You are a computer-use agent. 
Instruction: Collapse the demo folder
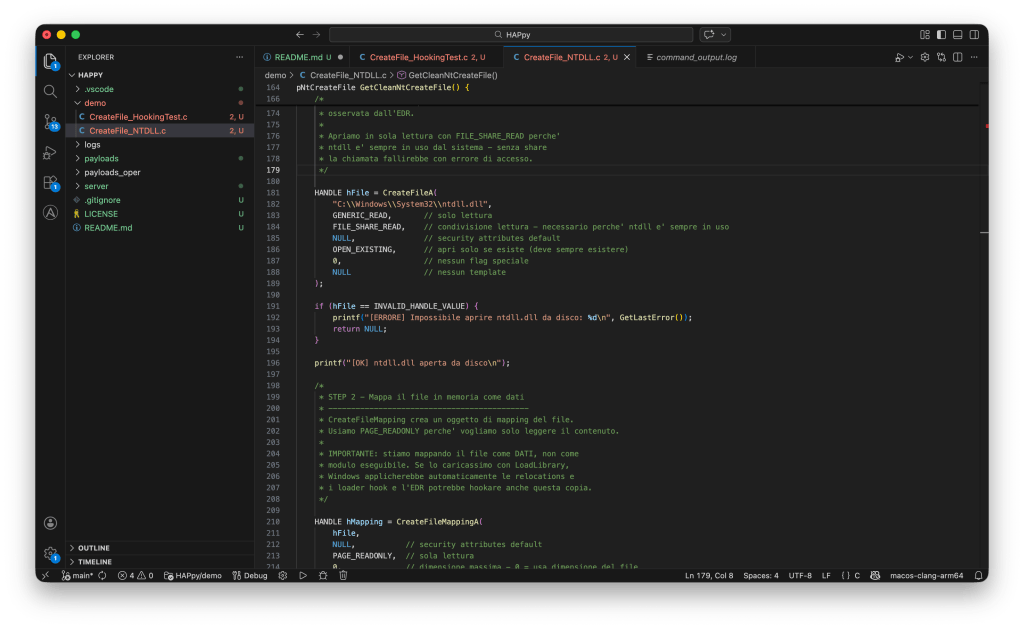click(94, 103)
